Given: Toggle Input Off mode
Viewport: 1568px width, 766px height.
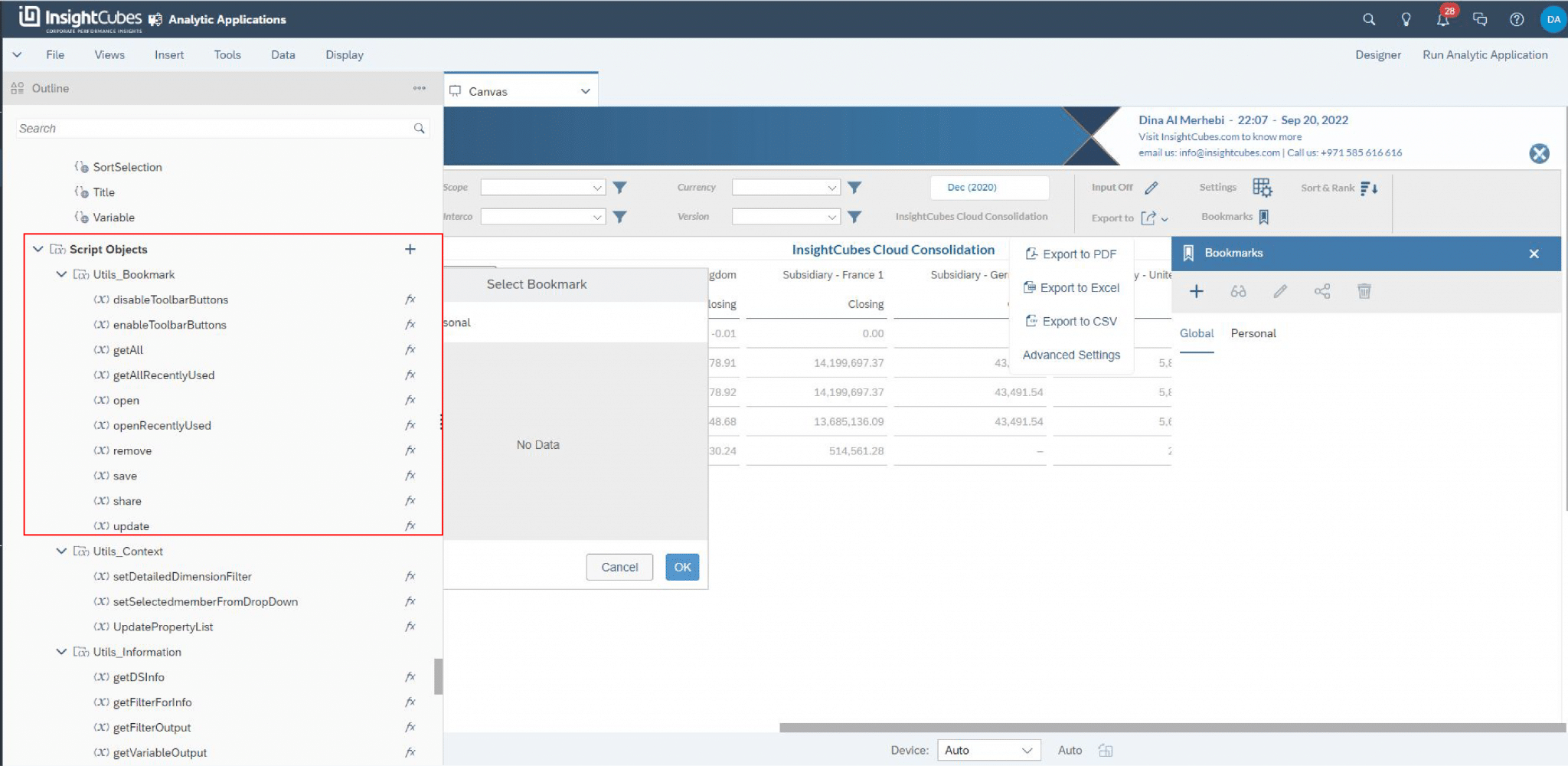Looking at the screenshot, I should [1150, 187].
